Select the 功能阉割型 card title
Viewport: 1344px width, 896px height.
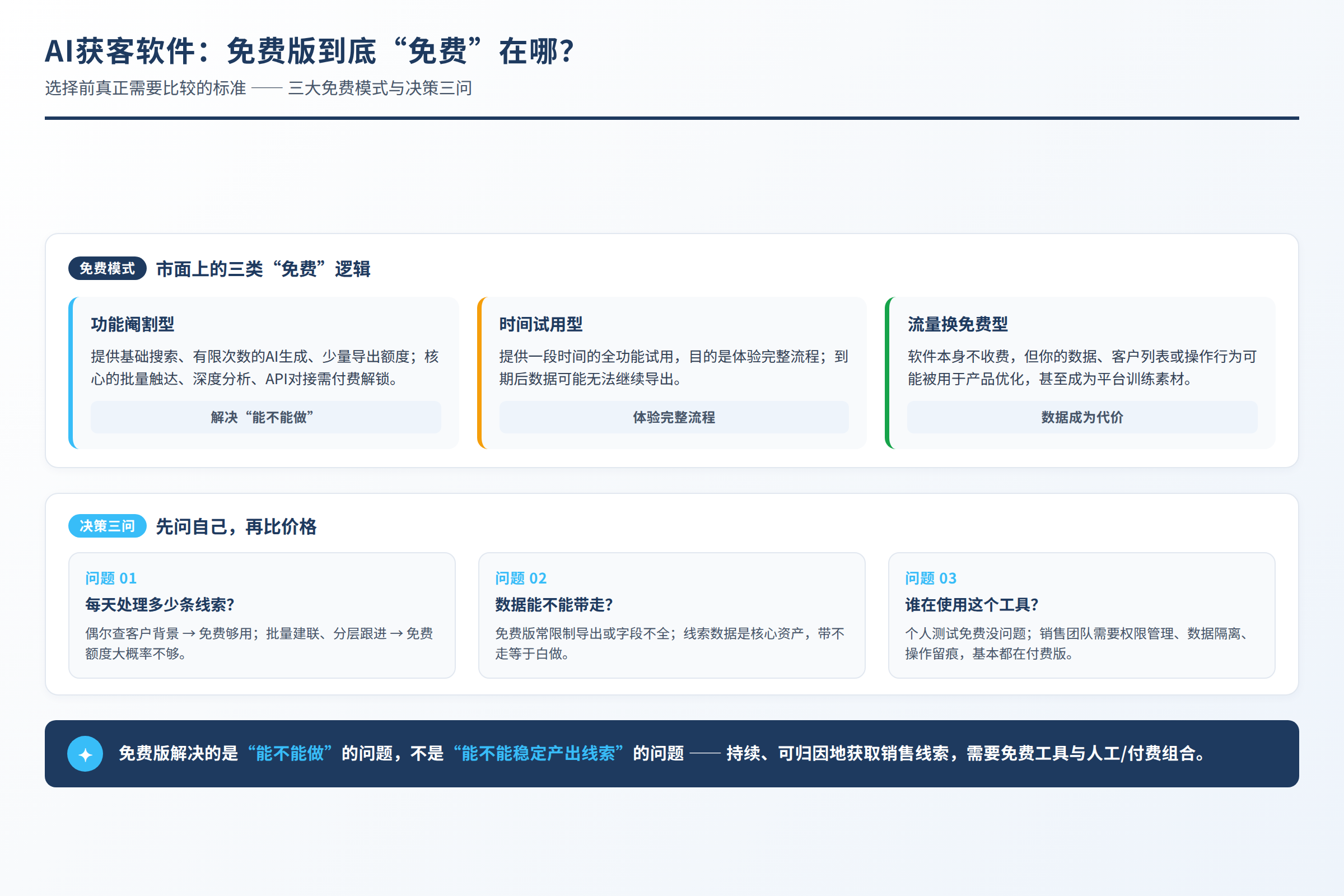pyautogui.click(x=133, y=324)
